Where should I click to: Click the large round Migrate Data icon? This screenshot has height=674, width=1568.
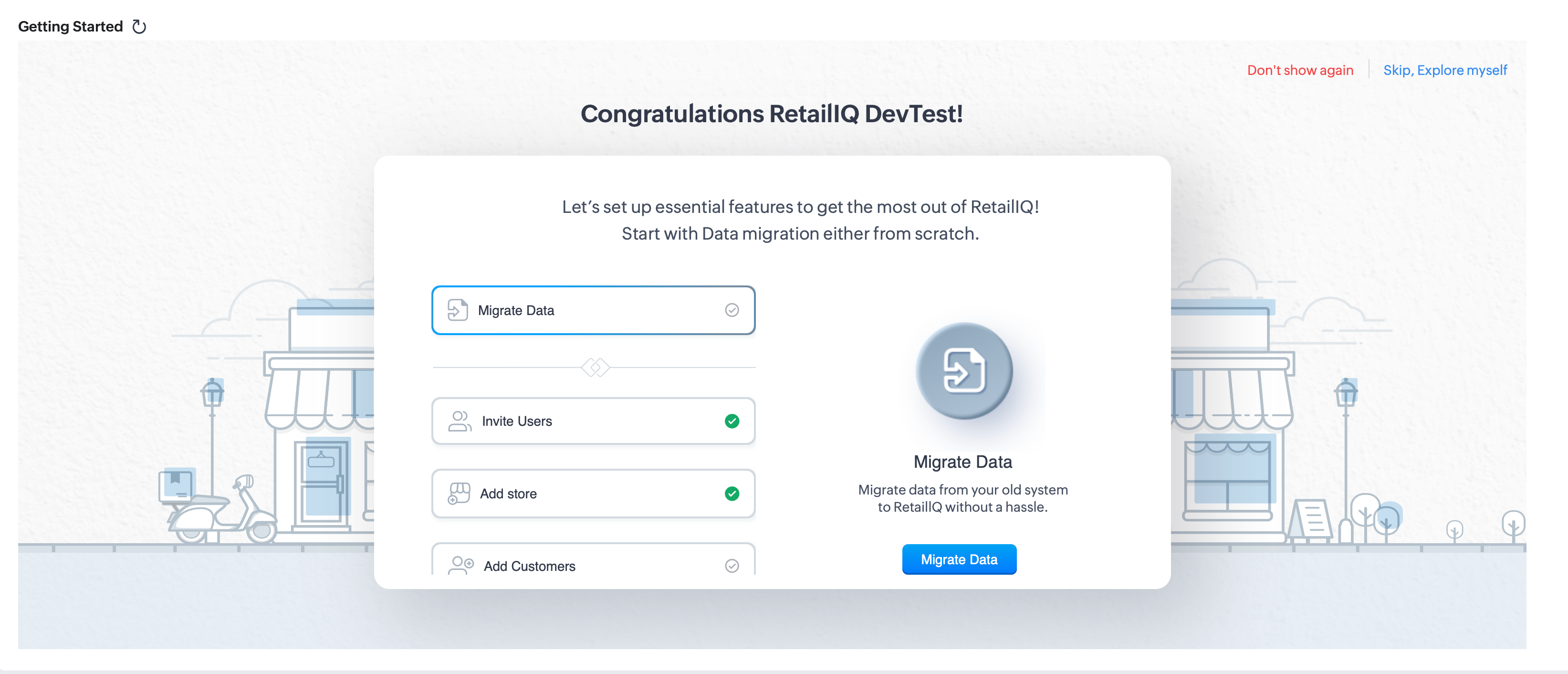point(964,371)
